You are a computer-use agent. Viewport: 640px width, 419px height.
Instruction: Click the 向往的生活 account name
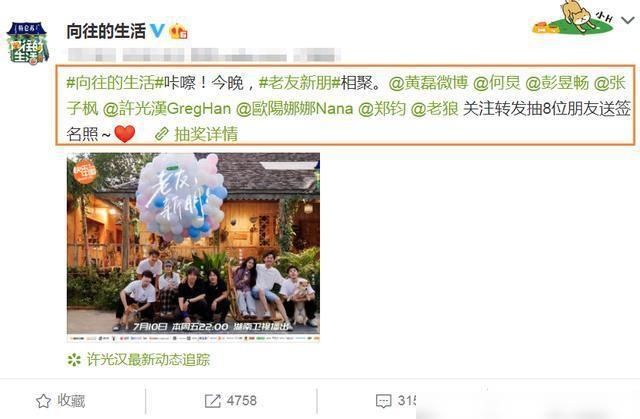106,31
